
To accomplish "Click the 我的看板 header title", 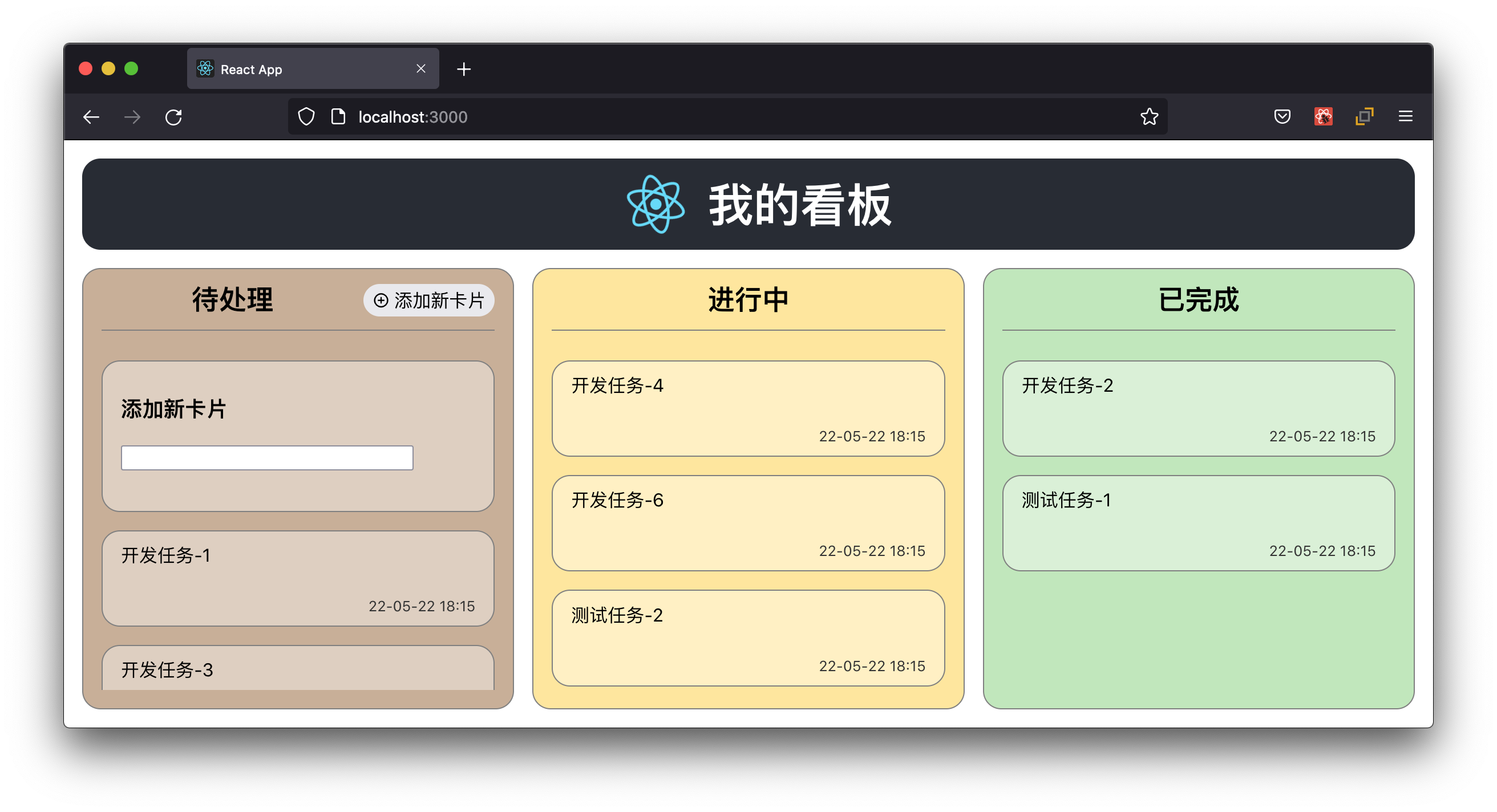I will coord(800,205).
